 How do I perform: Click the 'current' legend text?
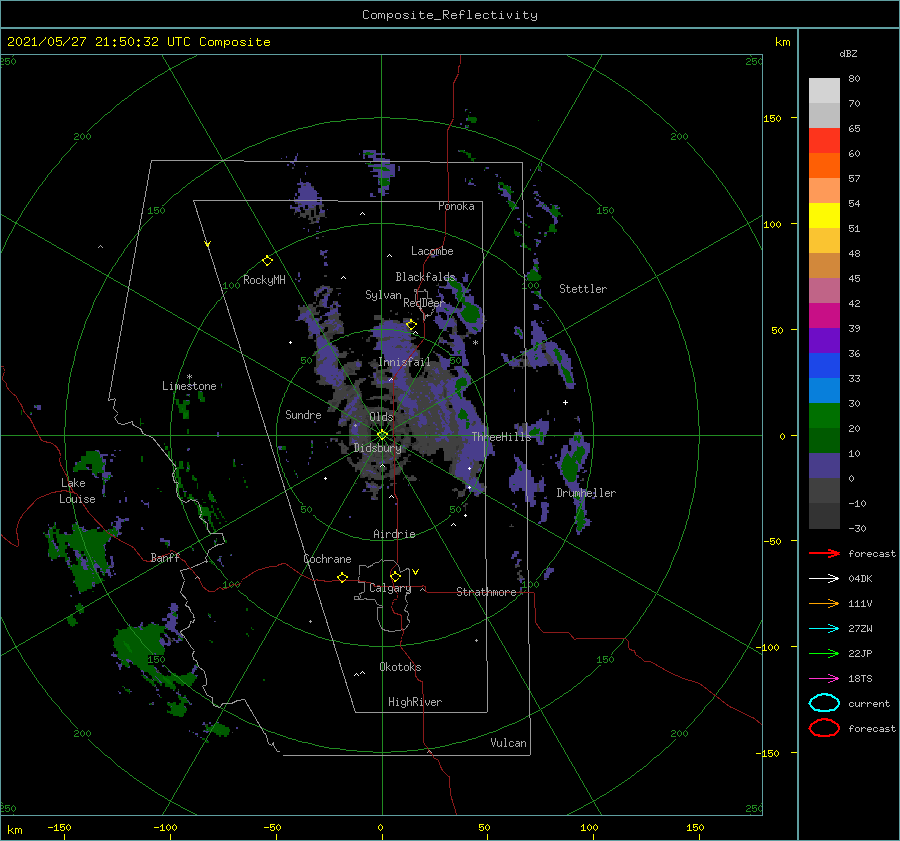click(869, 703)
